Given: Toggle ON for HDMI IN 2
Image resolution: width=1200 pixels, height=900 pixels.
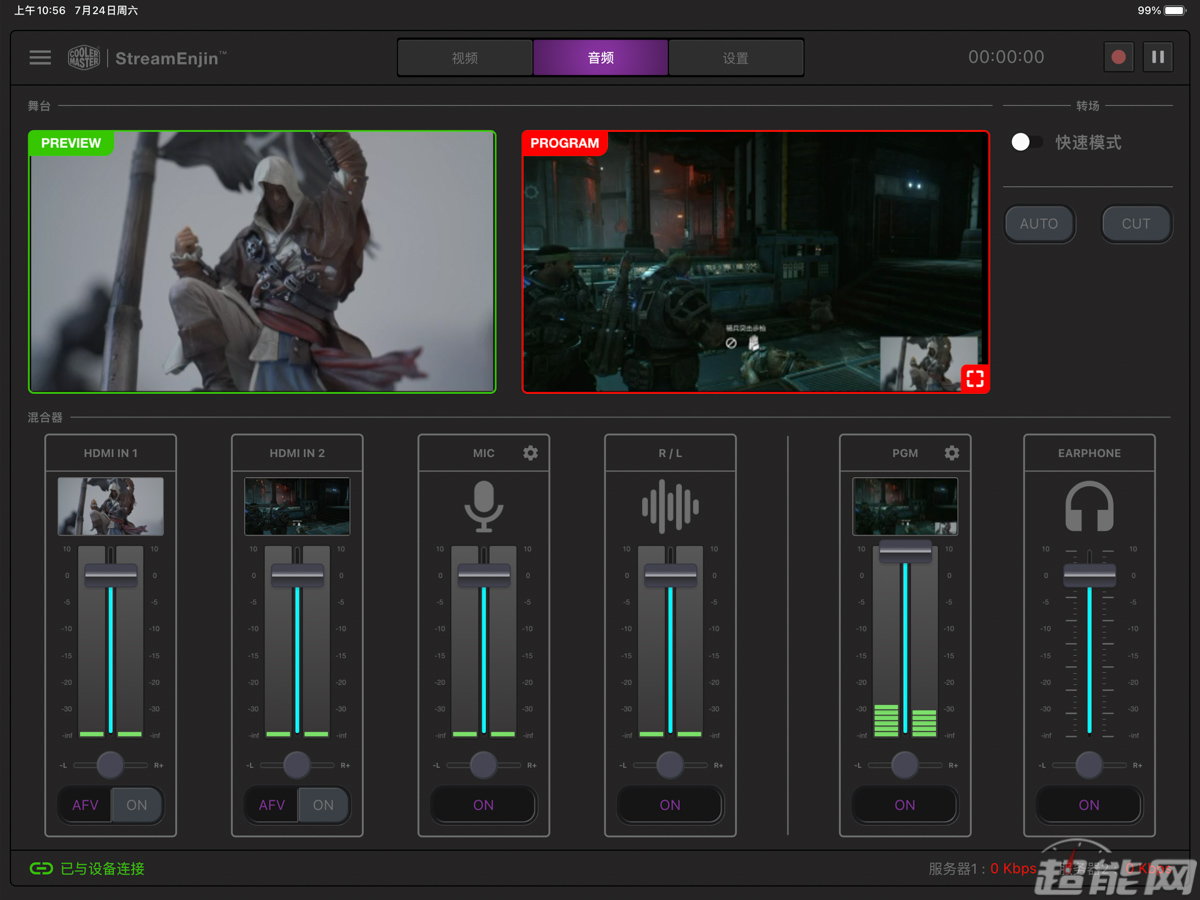Looking at the screenshot, I should coord(324,805).
